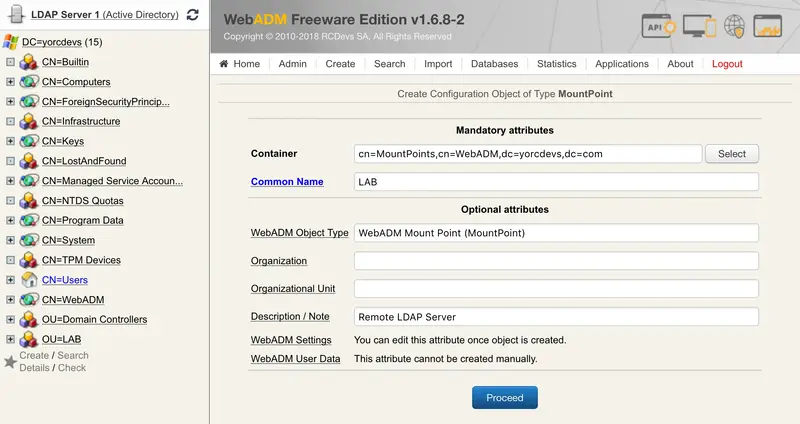Click the CN=NTDS Quotas object icon
This screenshot has width=800, height=424.
click(x=29, y=201)
